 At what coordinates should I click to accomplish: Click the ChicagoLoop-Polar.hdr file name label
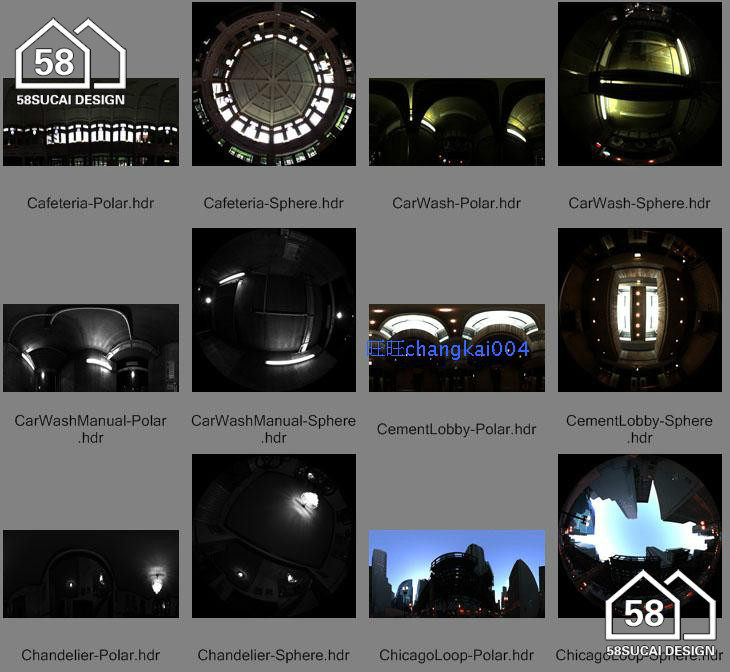(457, 655)
